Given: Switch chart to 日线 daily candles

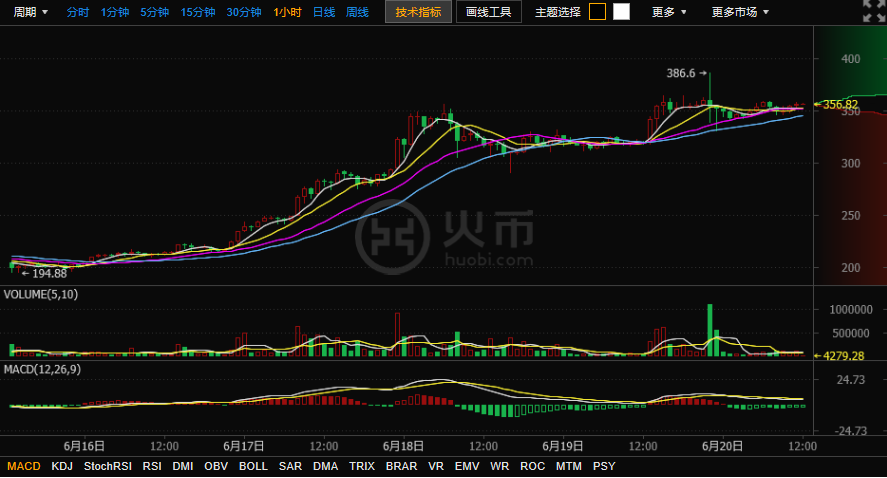Looking at the screenshot, I should [x=323, y=12].
